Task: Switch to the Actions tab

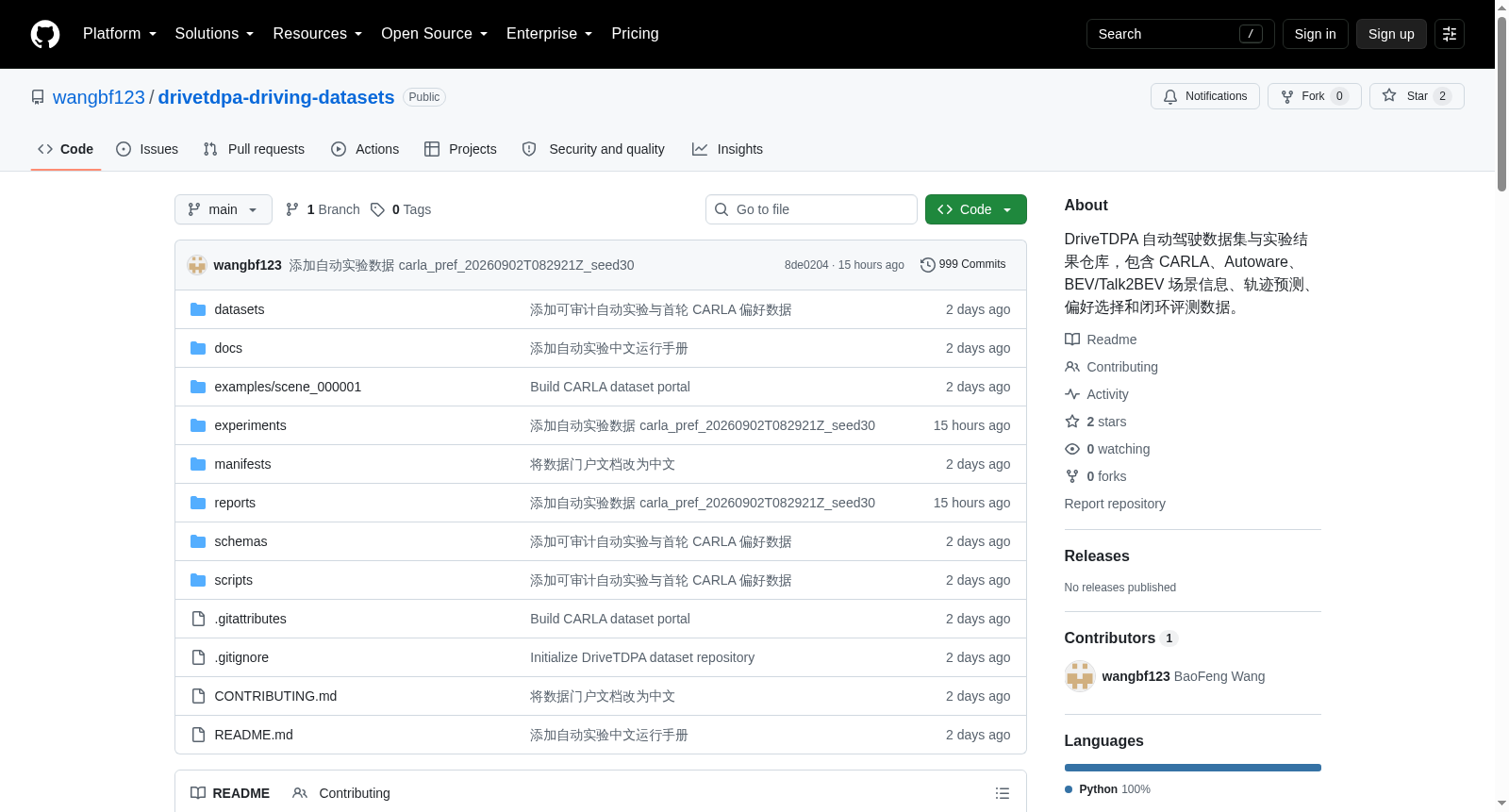Action: pyautogui.click(x=365, y=149)
